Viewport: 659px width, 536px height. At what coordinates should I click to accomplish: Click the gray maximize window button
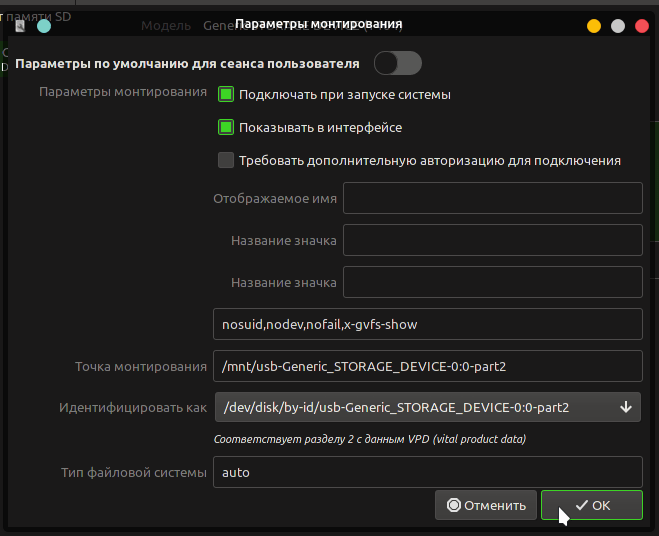click(x=618, y=26)
